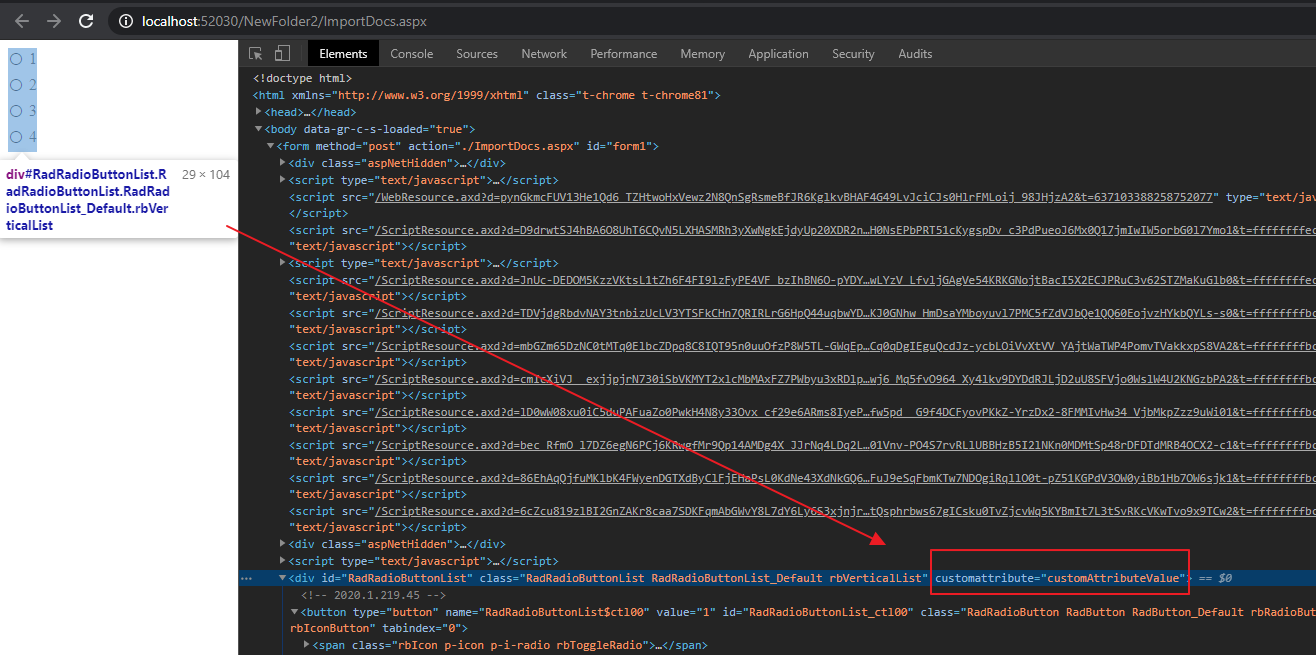Image resolution: width=1316 pixels, height=655 pixels.
Task: Select radio button option 2
Action: pos(17,85)
